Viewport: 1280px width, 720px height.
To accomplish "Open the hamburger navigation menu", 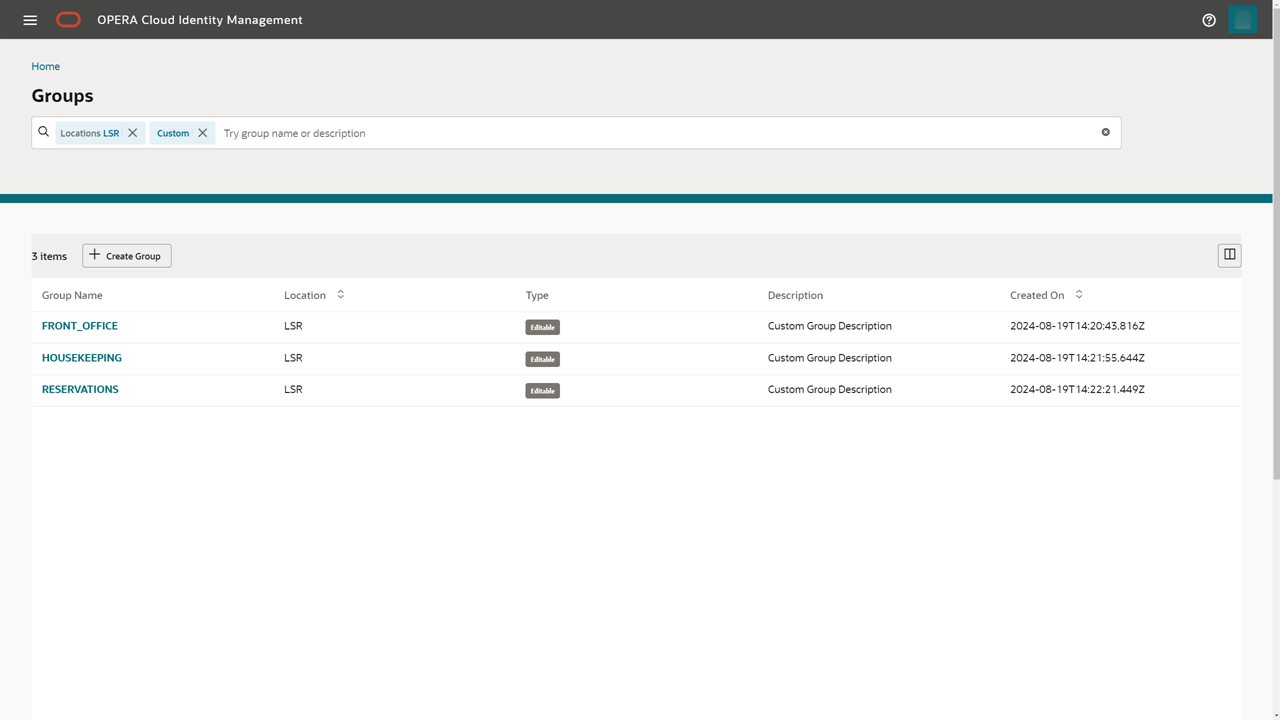I will [x=30, y=20].
